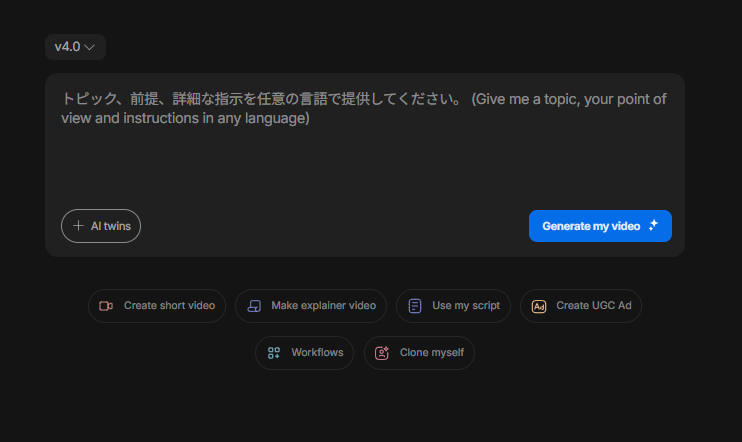
Task: Click inside the topic prompt text area
Action: (364, 150)
